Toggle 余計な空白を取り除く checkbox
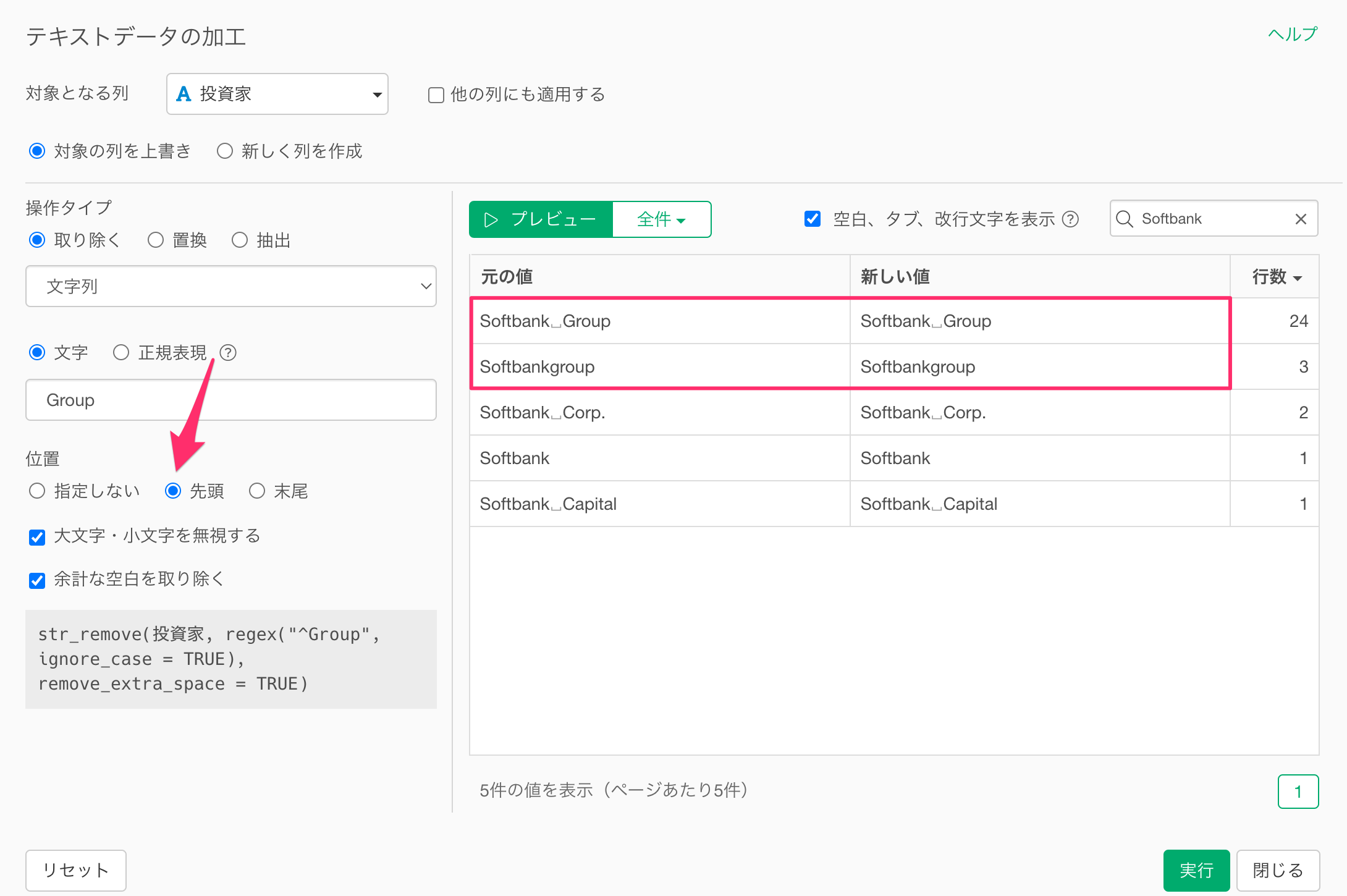 (x=37, y=580)
